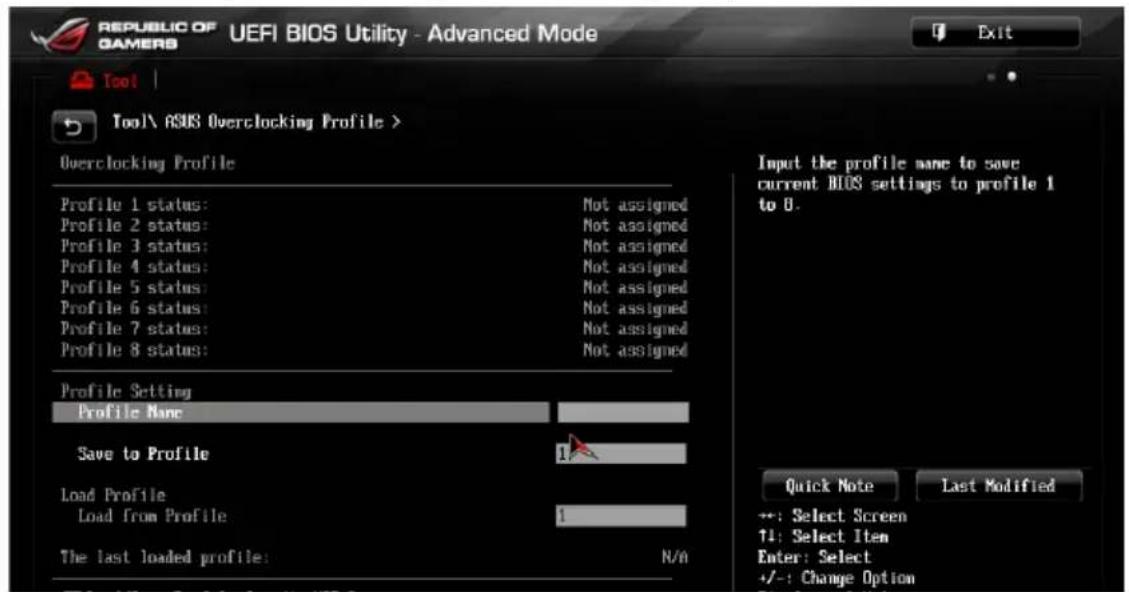The width and height of the screenshot is (1129, 592).
Task: Click the Load from Profile value field
Action: [621, 516]
